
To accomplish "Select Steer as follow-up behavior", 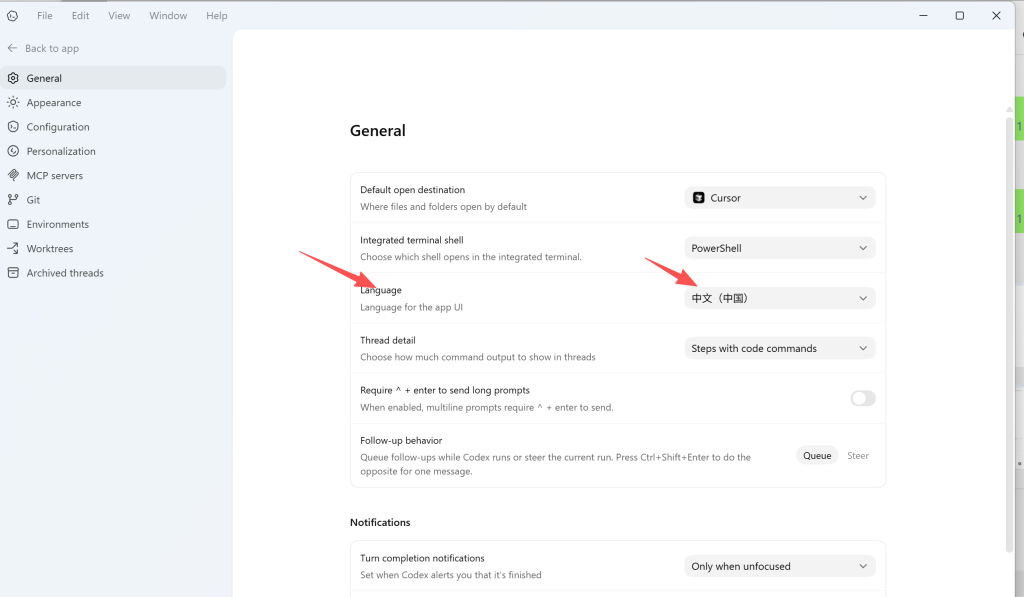I will pyautogui.click(x=858, y=455).
